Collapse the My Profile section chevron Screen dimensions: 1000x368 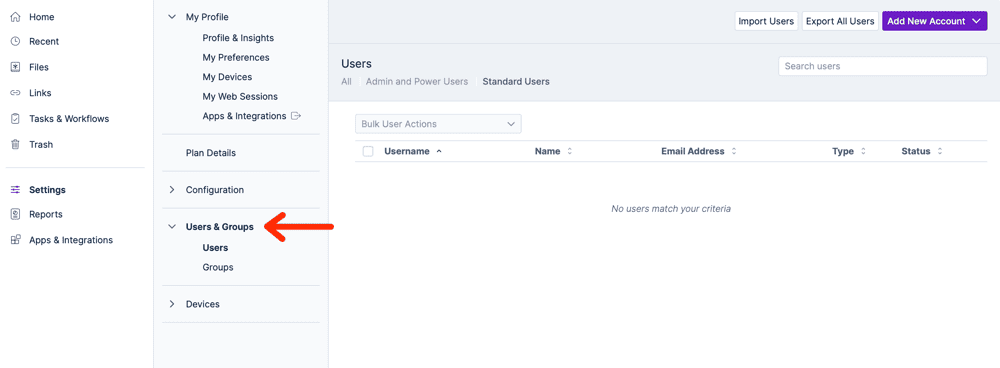pyautogui.click(x=172, y=17)
